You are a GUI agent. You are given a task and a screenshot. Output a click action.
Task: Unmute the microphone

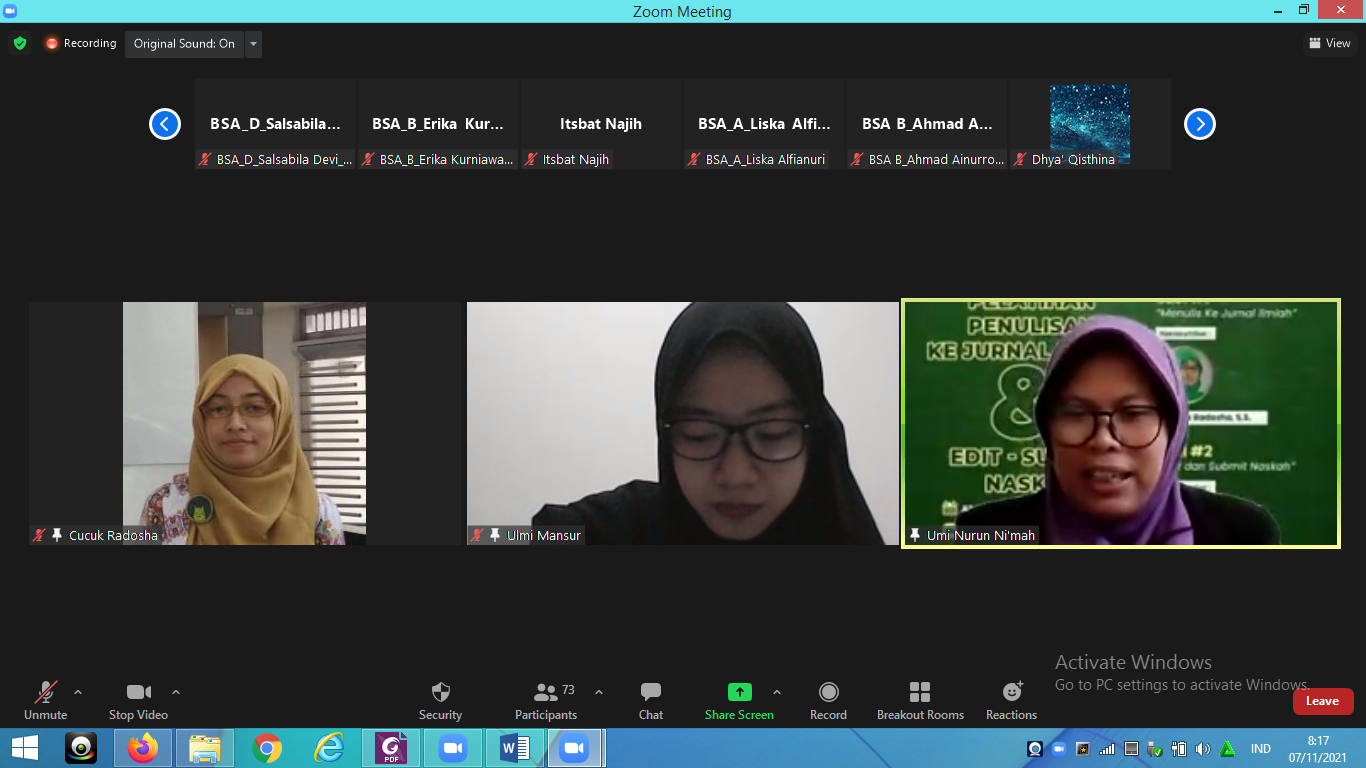click(x=45, y=700)
